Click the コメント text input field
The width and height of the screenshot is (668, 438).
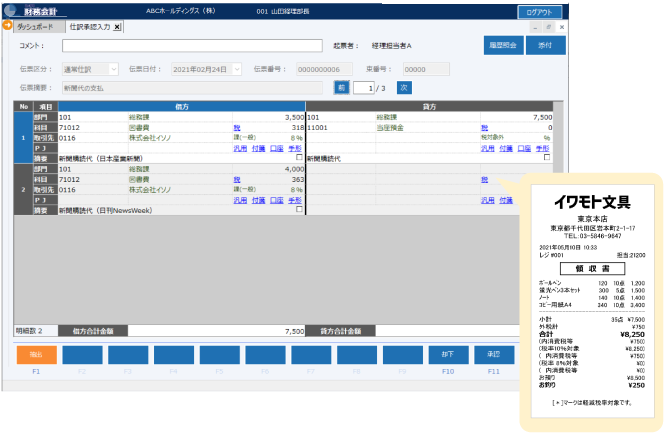click(192, 46)
